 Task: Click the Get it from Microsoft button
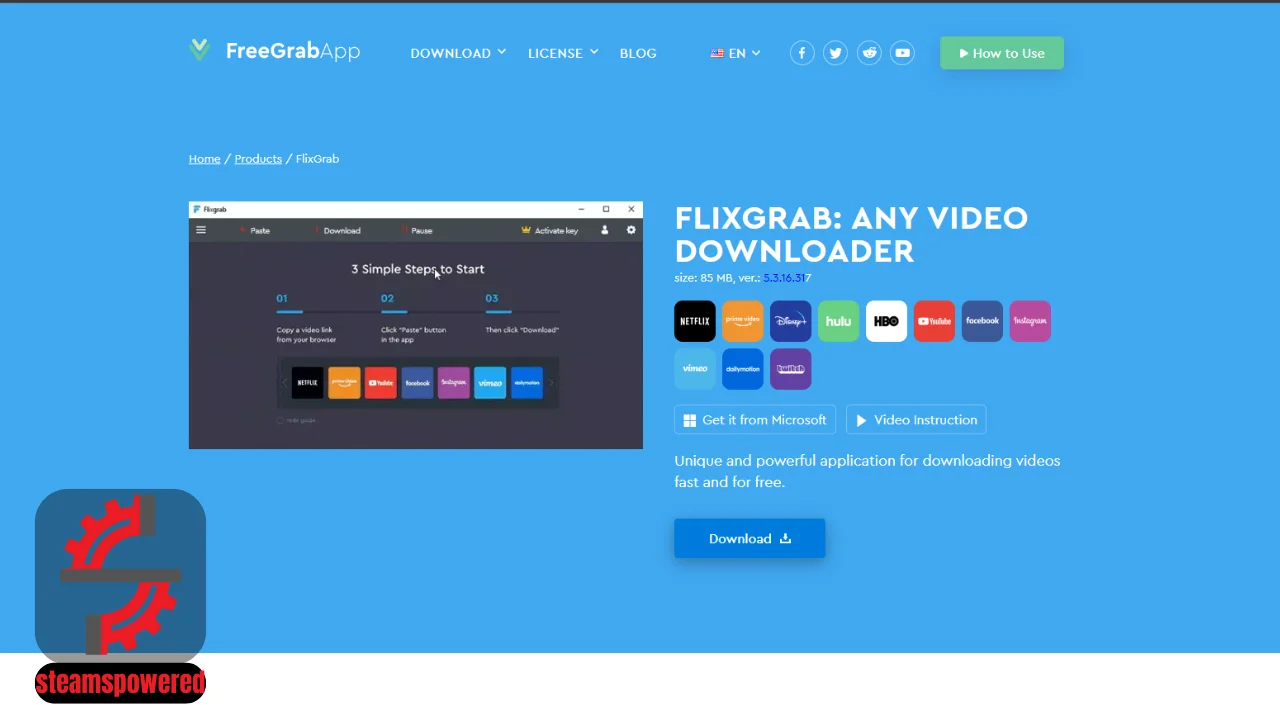pos(755,420)
